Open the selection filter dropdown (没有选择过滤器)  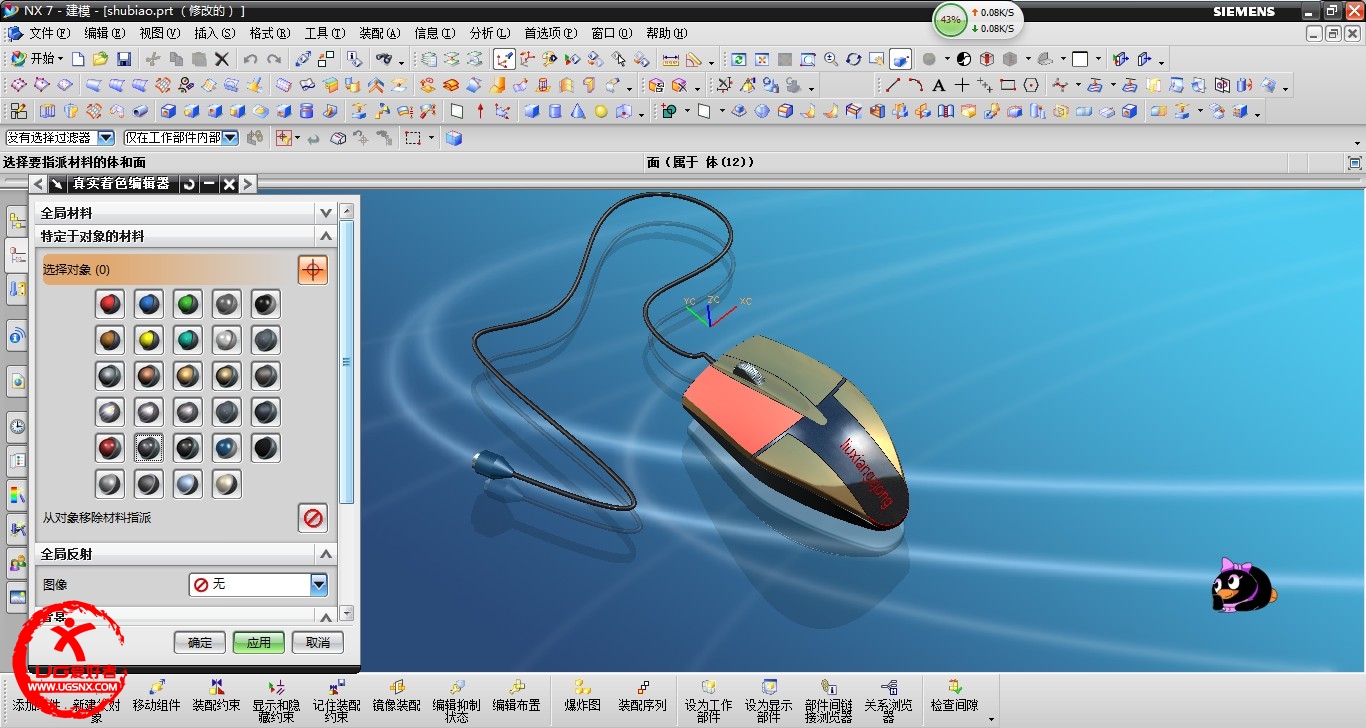coord(105,138)
